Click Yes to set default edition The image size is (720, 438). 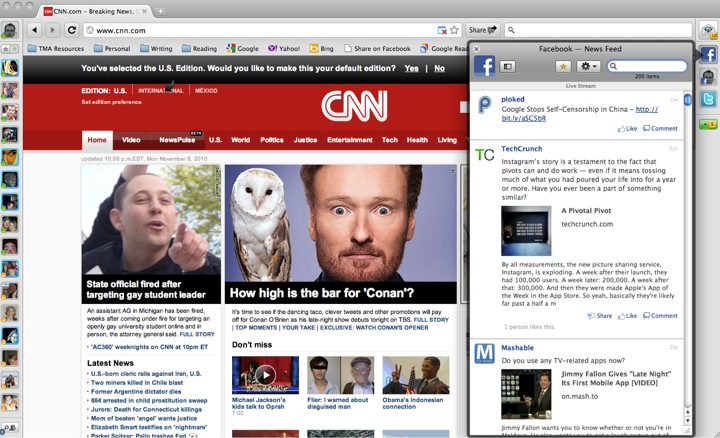[x=412, y=69]
